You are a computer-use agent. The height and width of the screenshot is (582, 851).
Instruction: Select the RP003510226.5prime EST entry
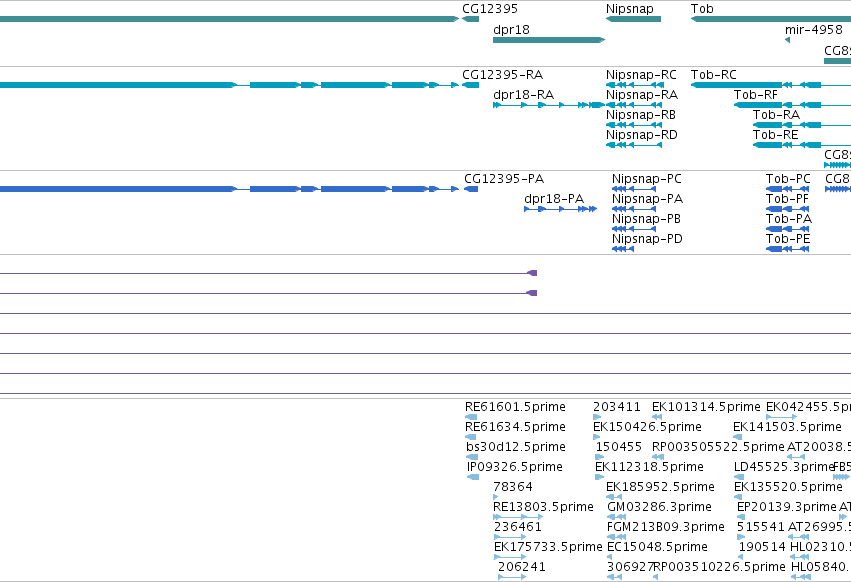click(720, 567)
